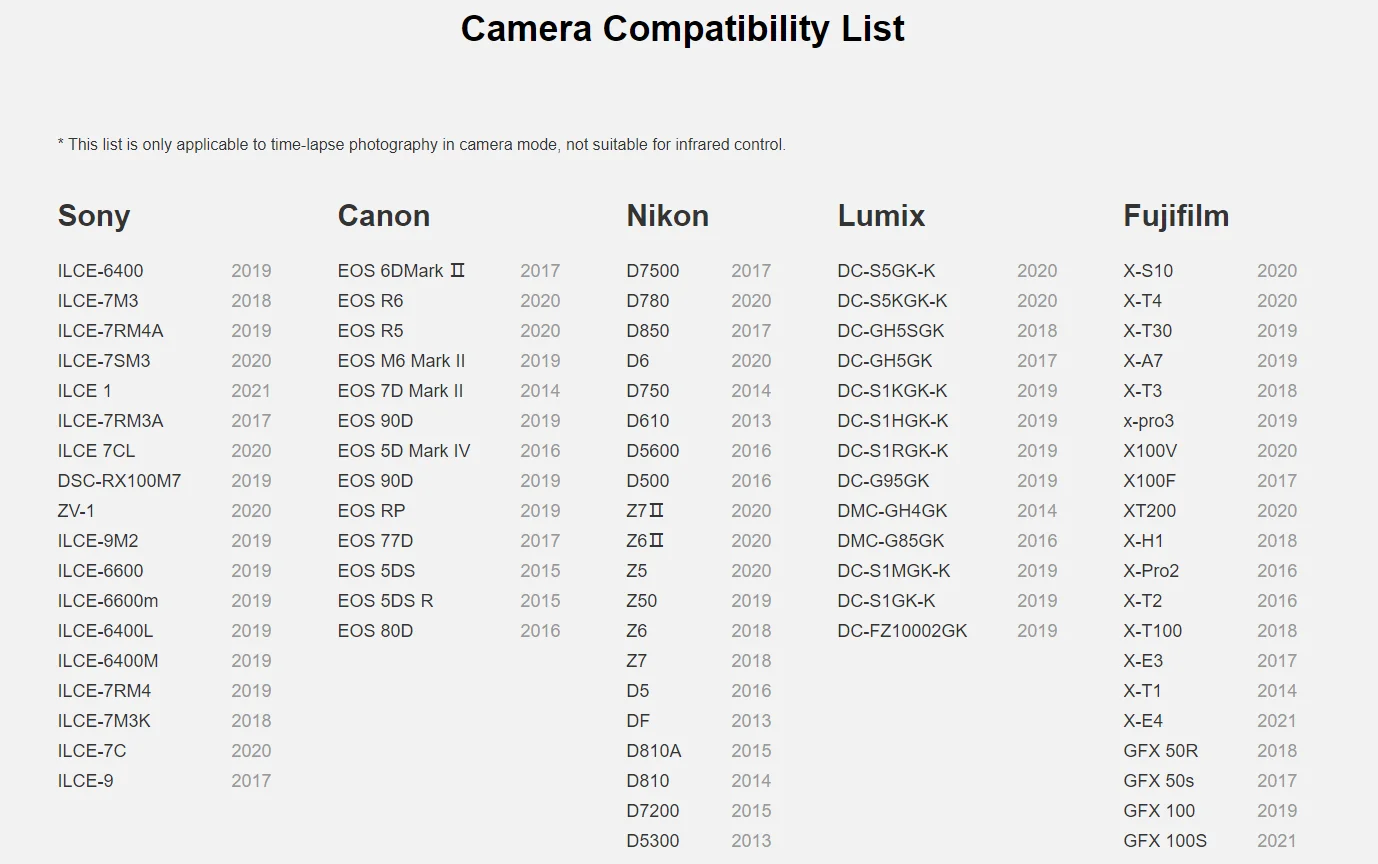Click the "Sony" brand heading

coord(94,216)
